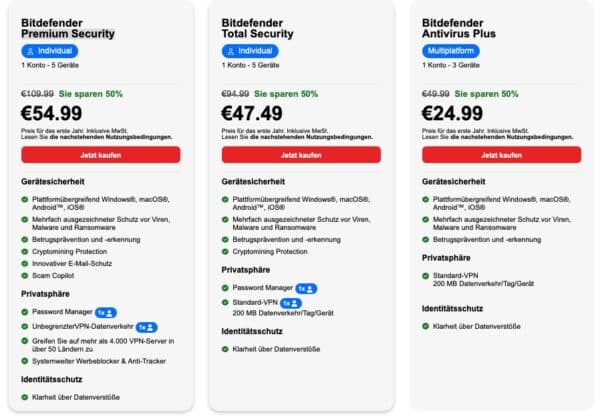The width and height of the screenshot is (600, 419).
Task: Click the €47.49 price of Total Security
Action: [x=252, y=113]
